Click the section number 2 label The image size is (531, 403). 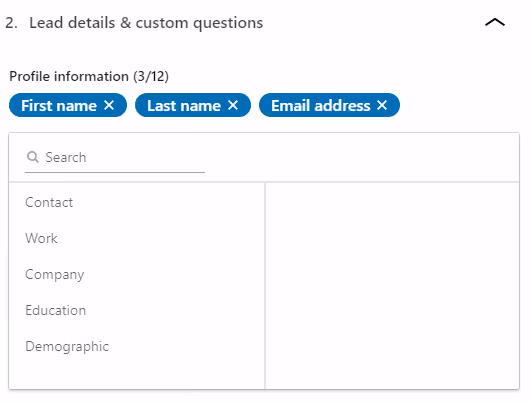[11, 23]
